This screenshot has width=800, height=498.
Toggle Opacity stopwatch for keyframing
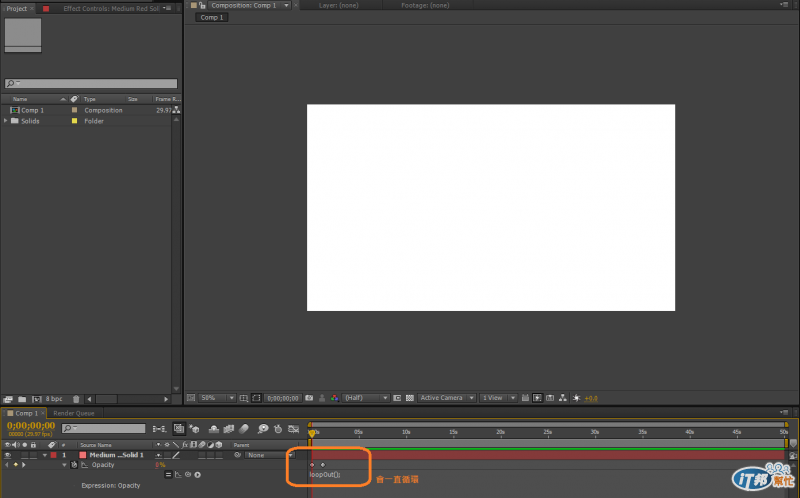(74, 465)
